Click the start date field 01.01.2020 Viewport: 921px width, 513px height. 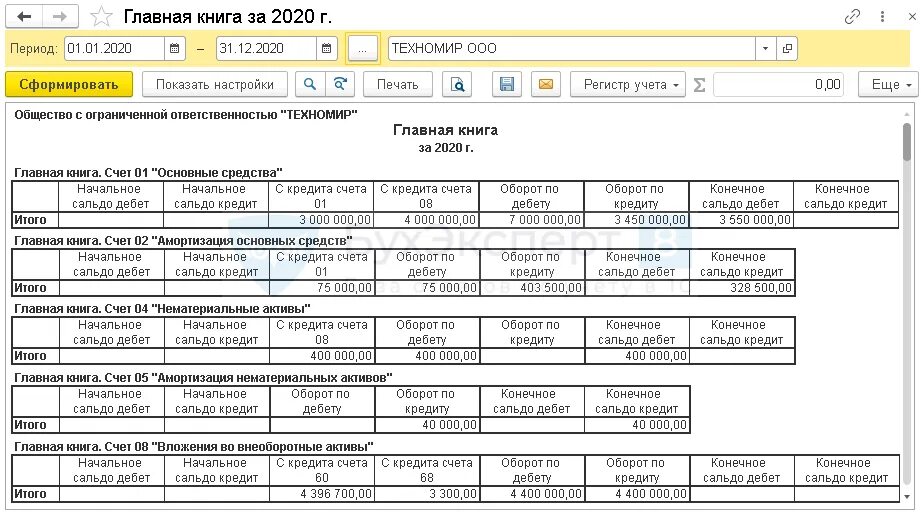coord(114,49)
